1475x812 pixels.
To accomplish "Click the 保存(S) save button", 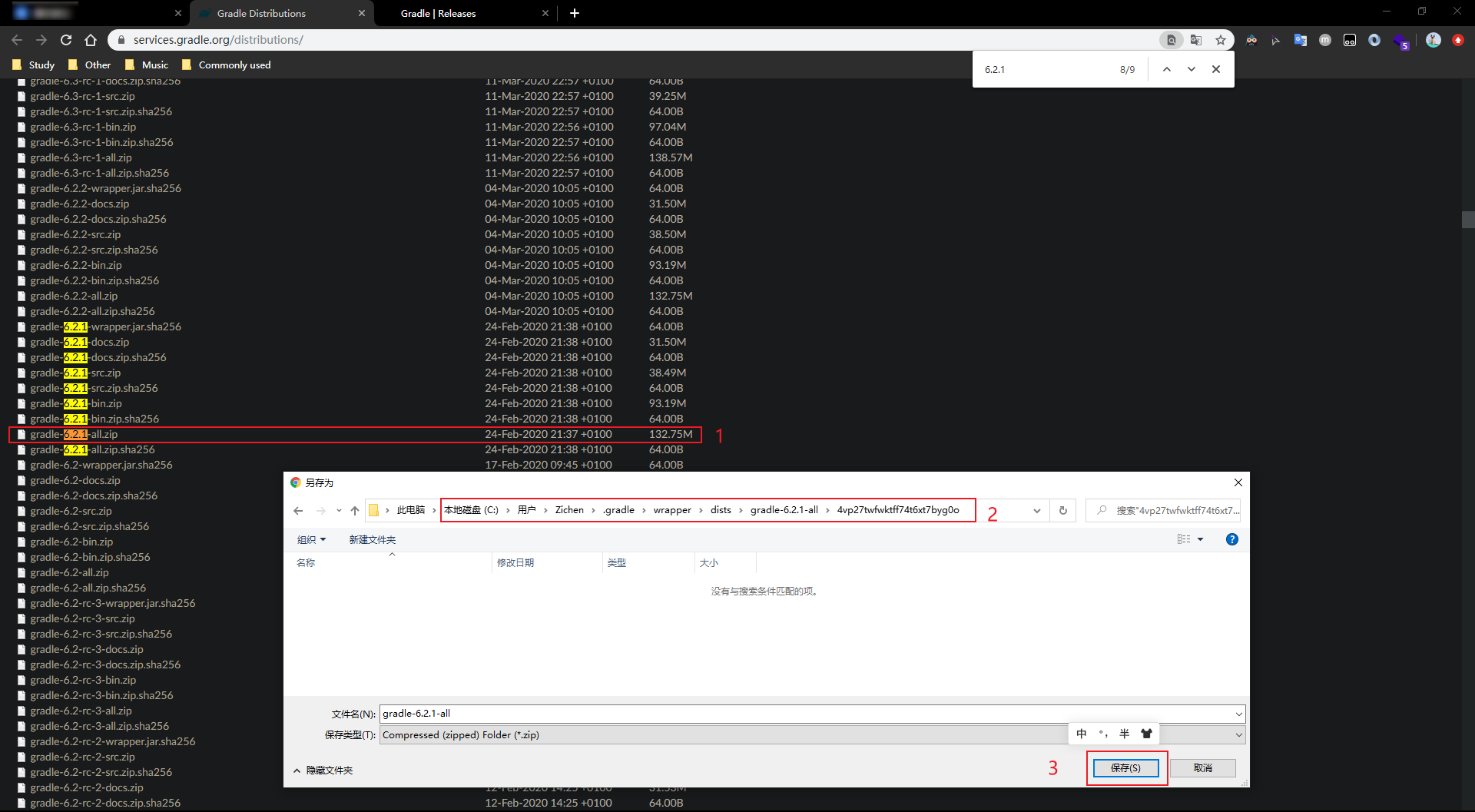I will (x=1125, y=767).
